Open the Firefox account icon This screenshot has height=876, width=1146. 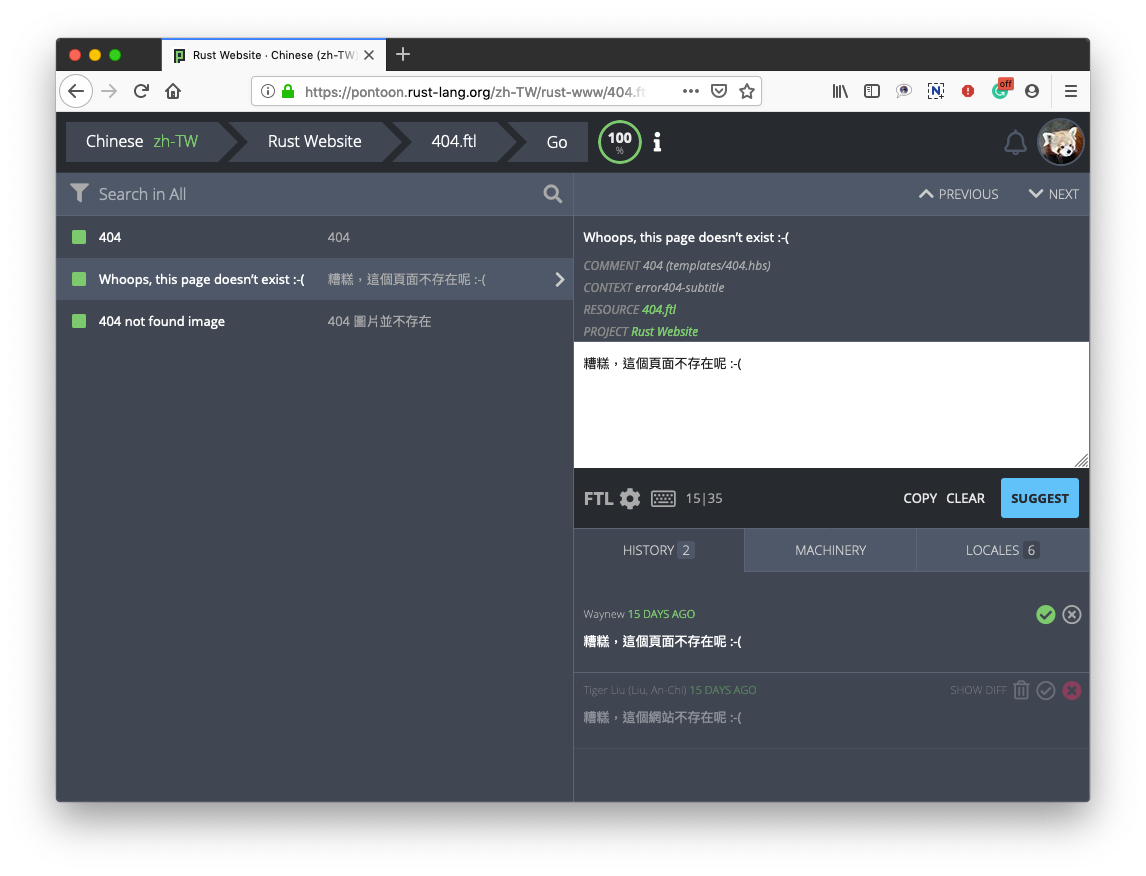tap(1032, 91)
